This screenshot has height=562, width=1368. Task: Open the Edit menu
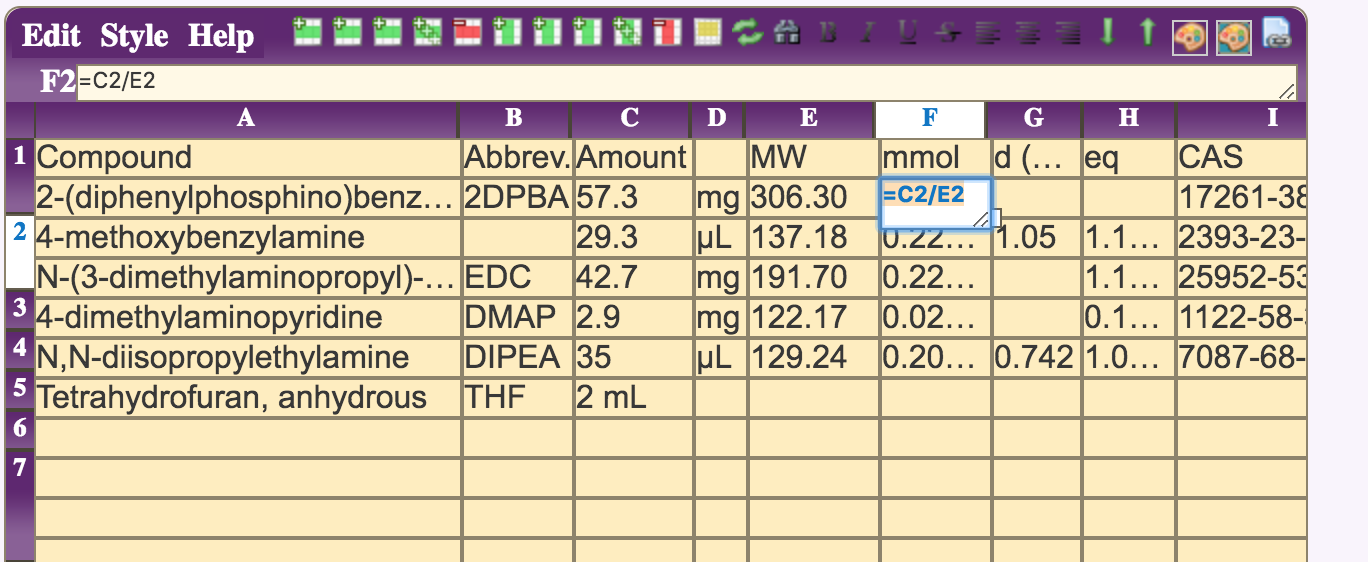click(51, 36)
